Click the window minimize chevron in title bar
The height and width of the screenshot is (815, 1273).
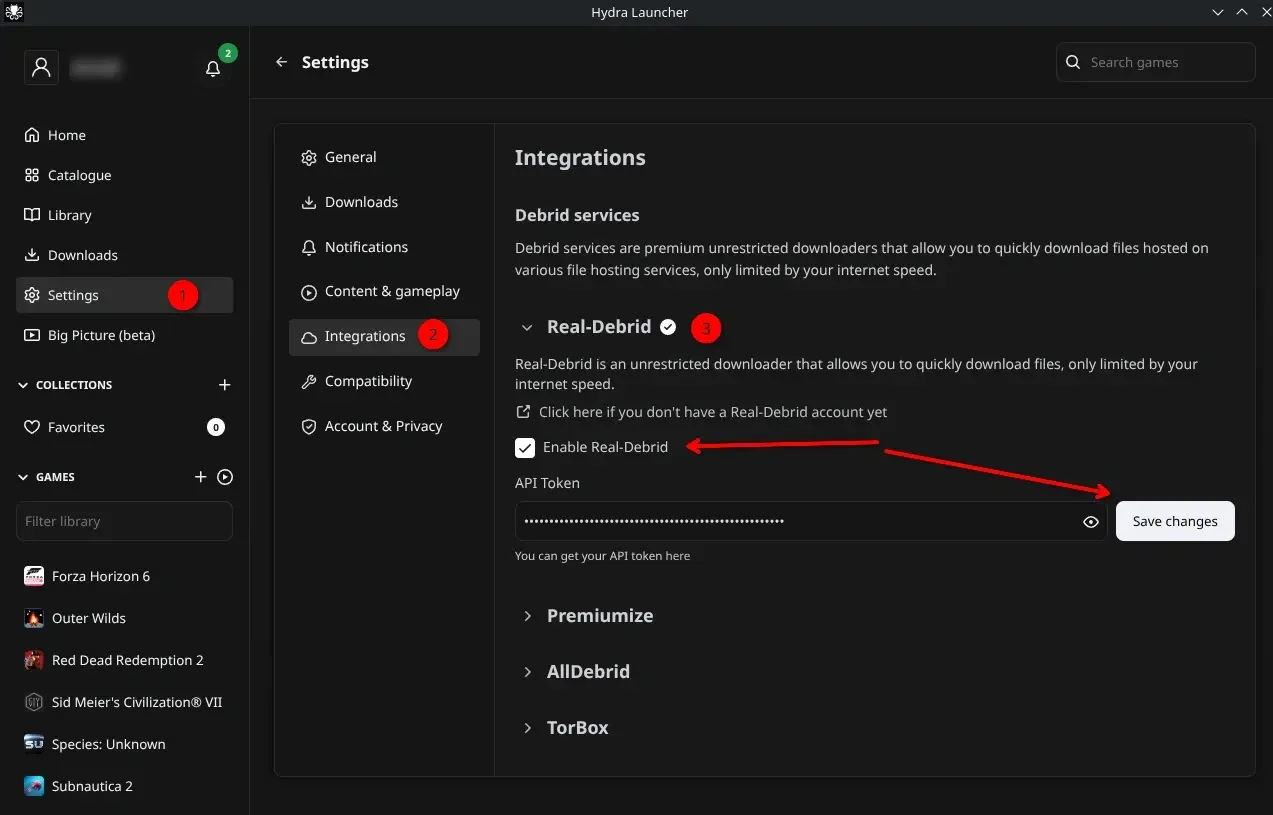(x=1218, y=12)
